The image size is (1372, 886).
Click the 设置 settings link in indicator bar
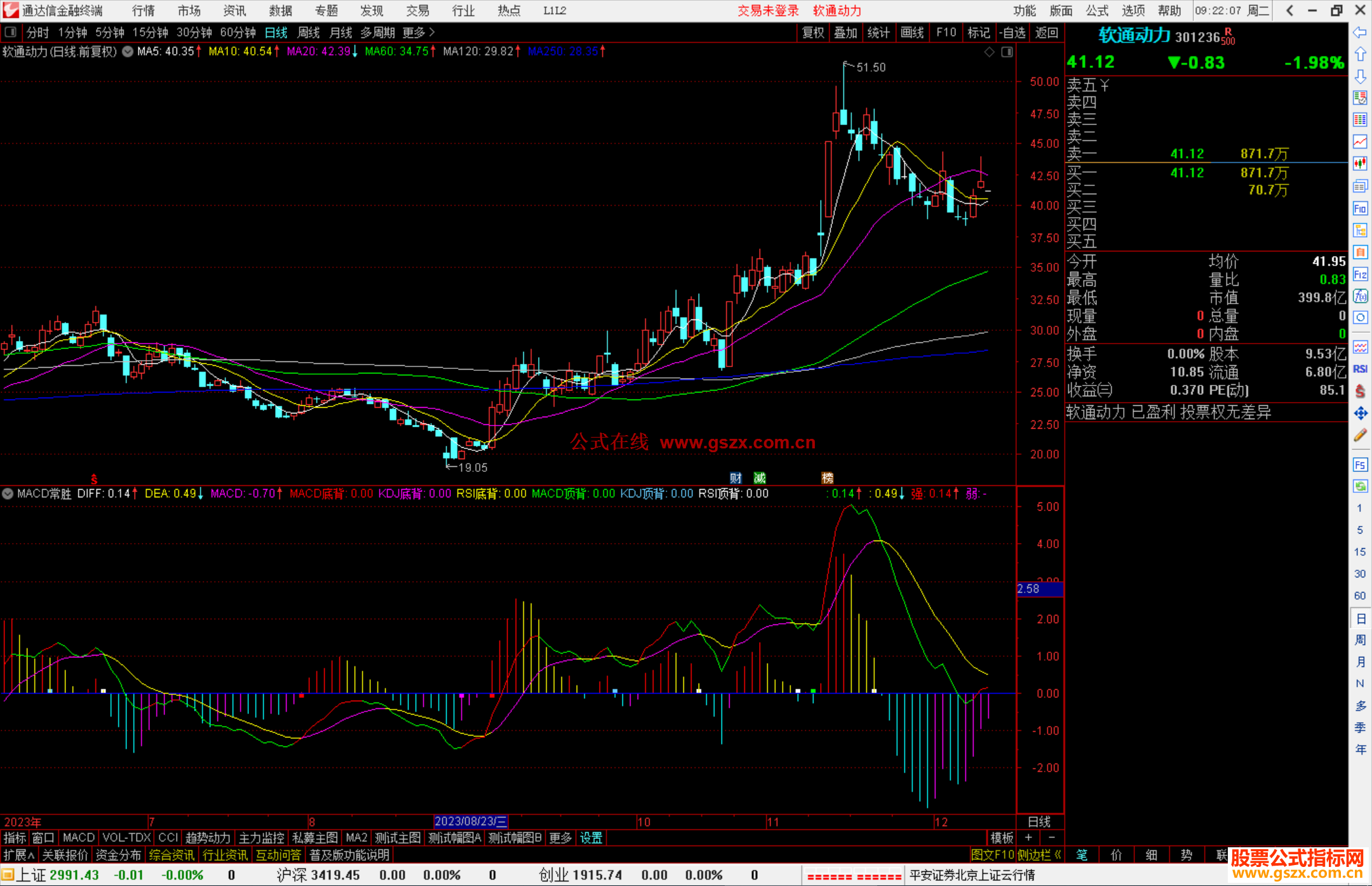(x=591, y=838)
